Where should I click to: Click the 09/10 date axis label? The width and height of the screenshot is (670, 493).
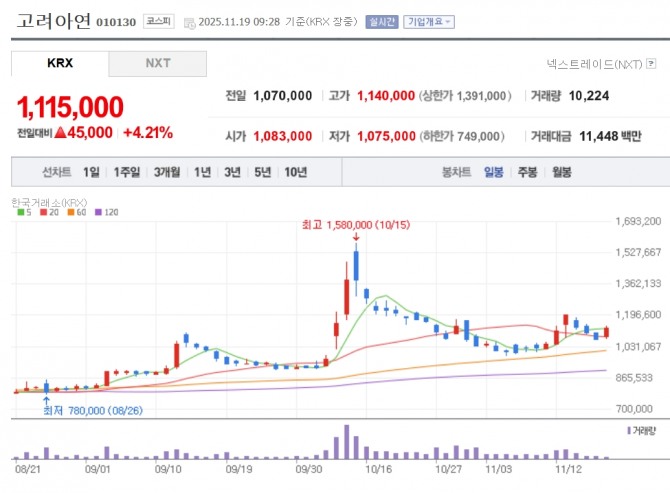click(x=168, y=469)
